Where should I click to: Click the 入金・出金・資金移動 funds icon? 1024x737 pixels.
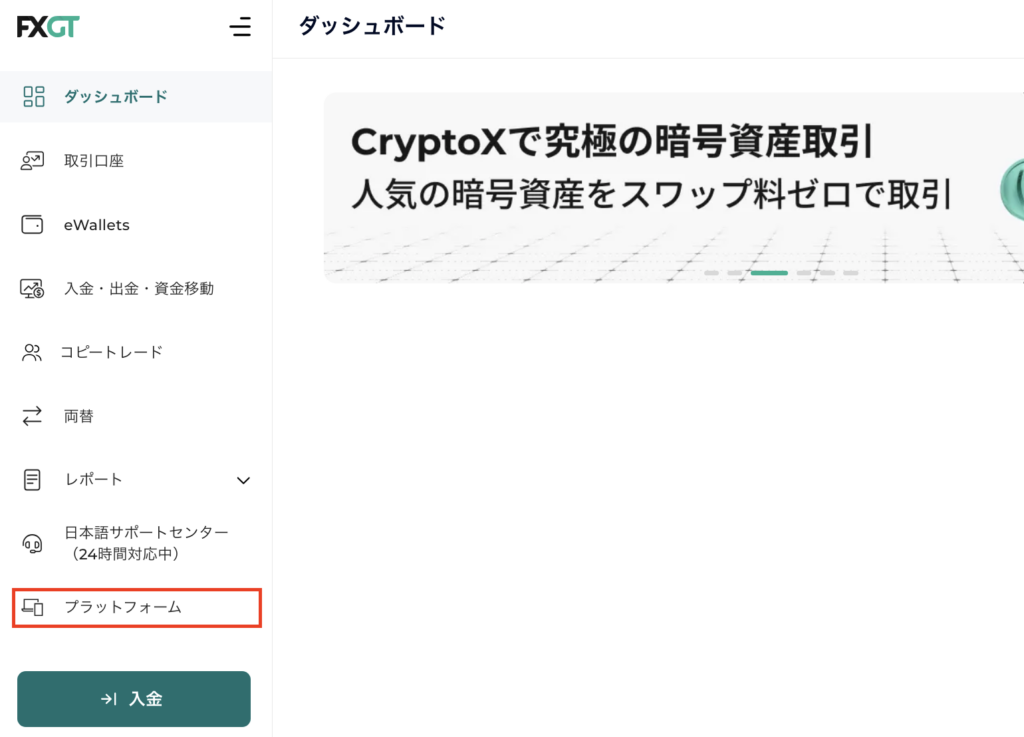(x=33, y=289)
